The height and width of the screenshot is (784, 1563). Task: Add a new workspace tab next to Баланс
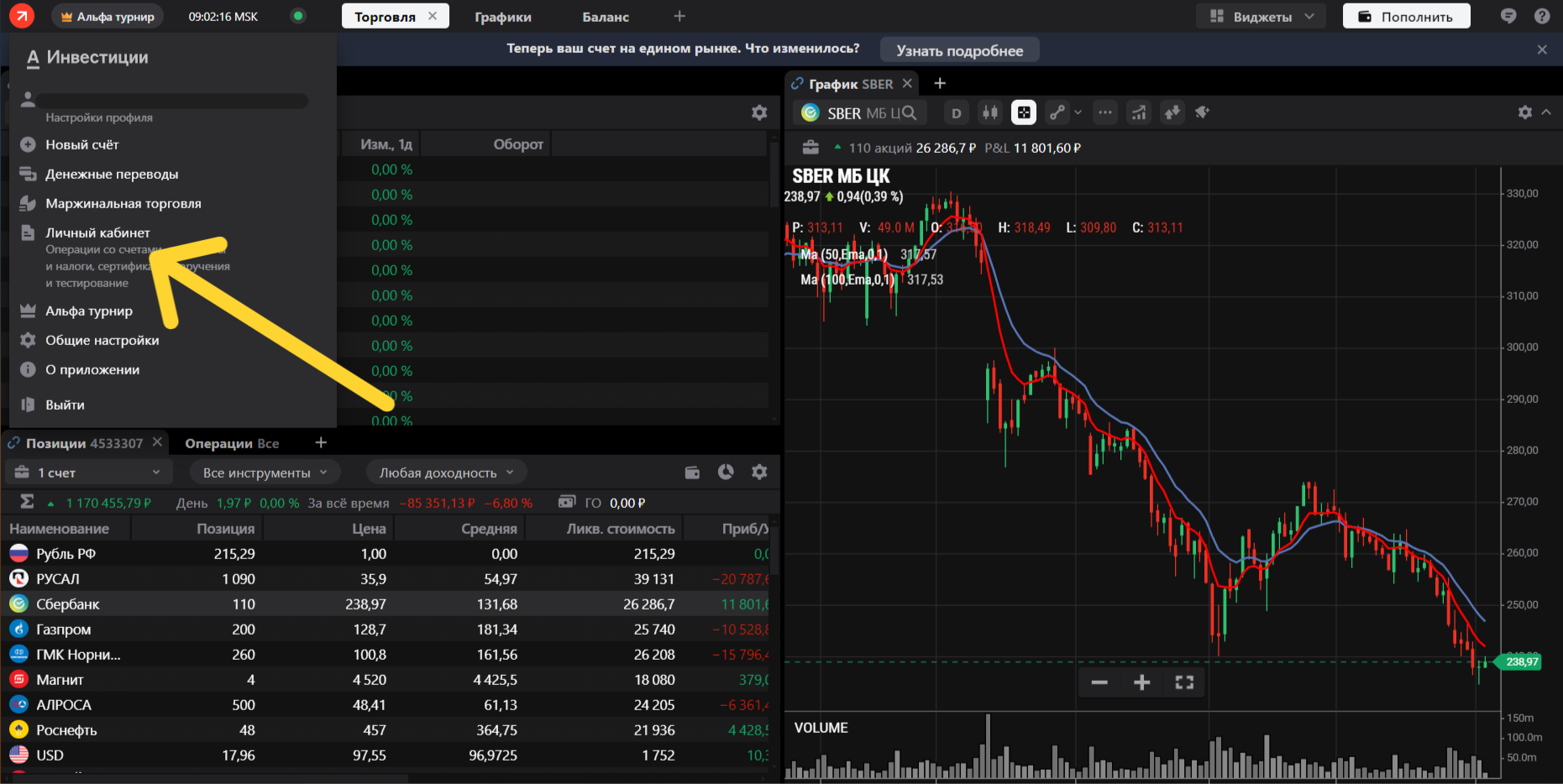[x=680, y=16]
